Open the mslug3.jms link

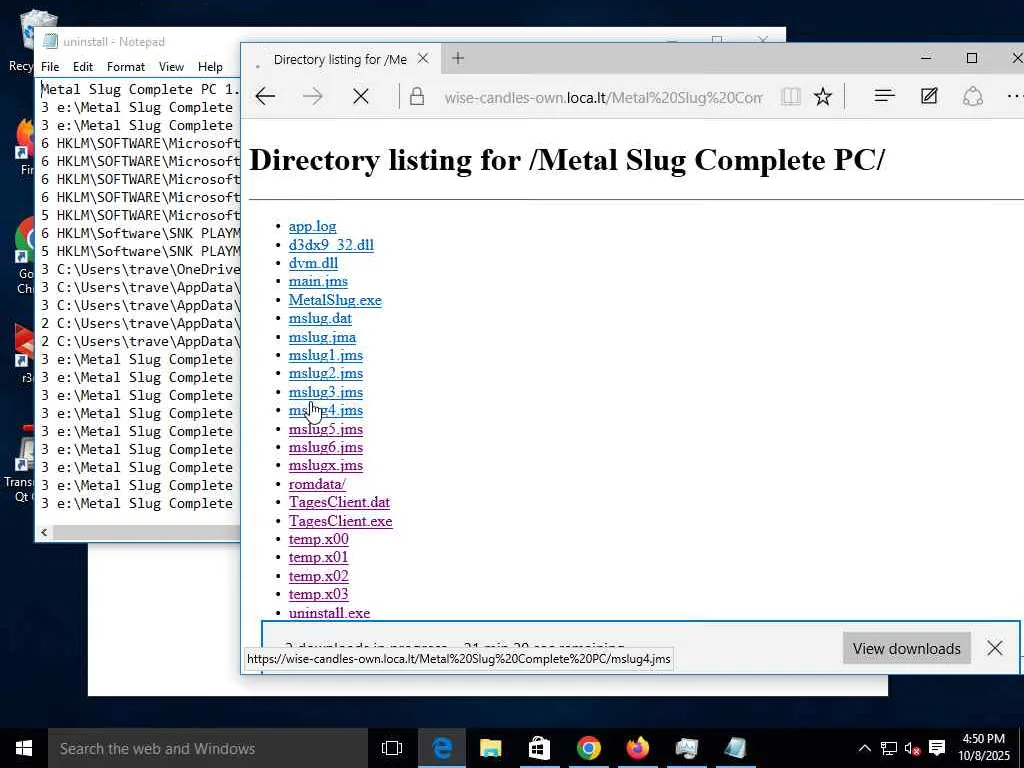325,392
